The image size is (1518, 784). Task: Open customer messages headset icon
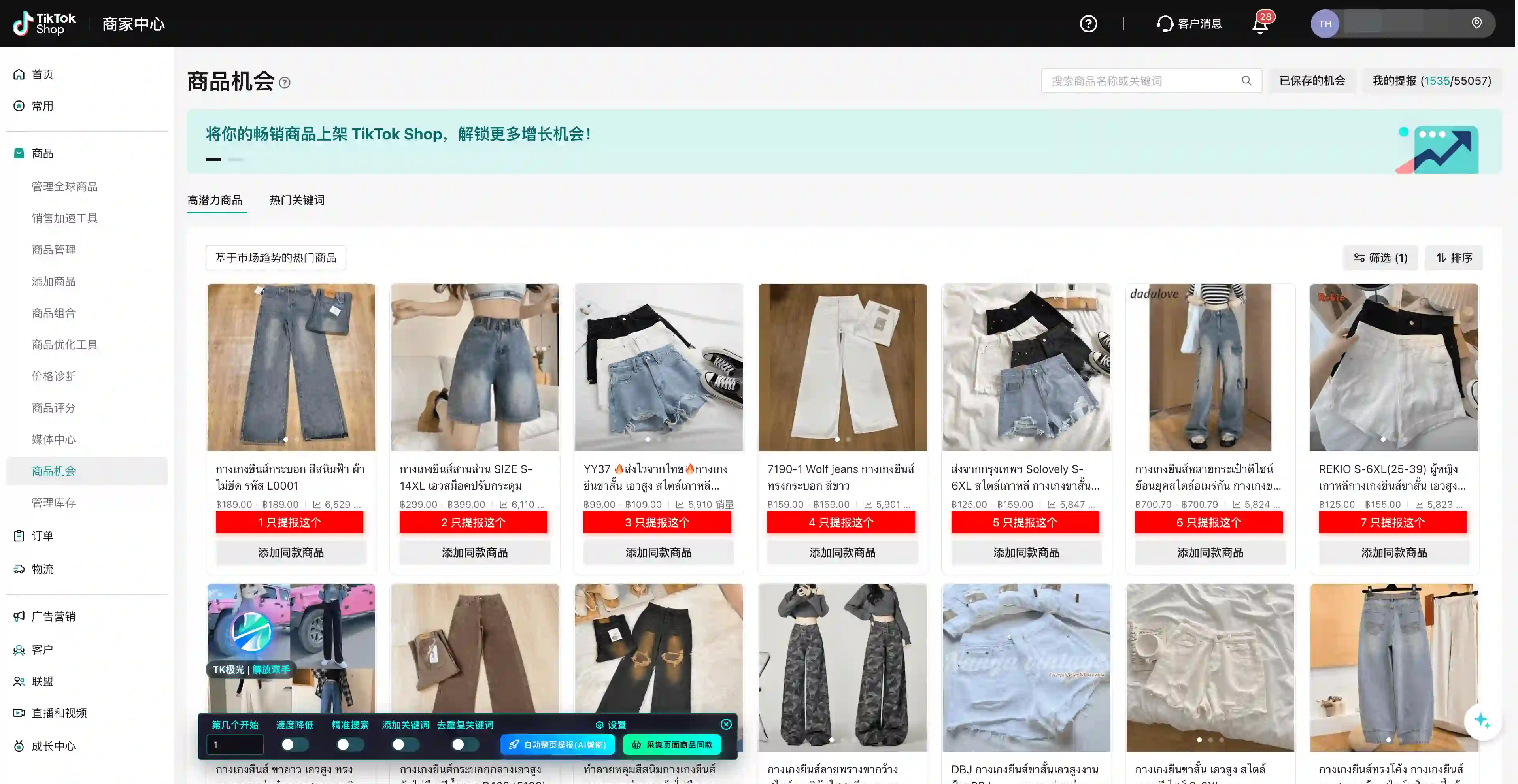click(x=1165, y=24)
